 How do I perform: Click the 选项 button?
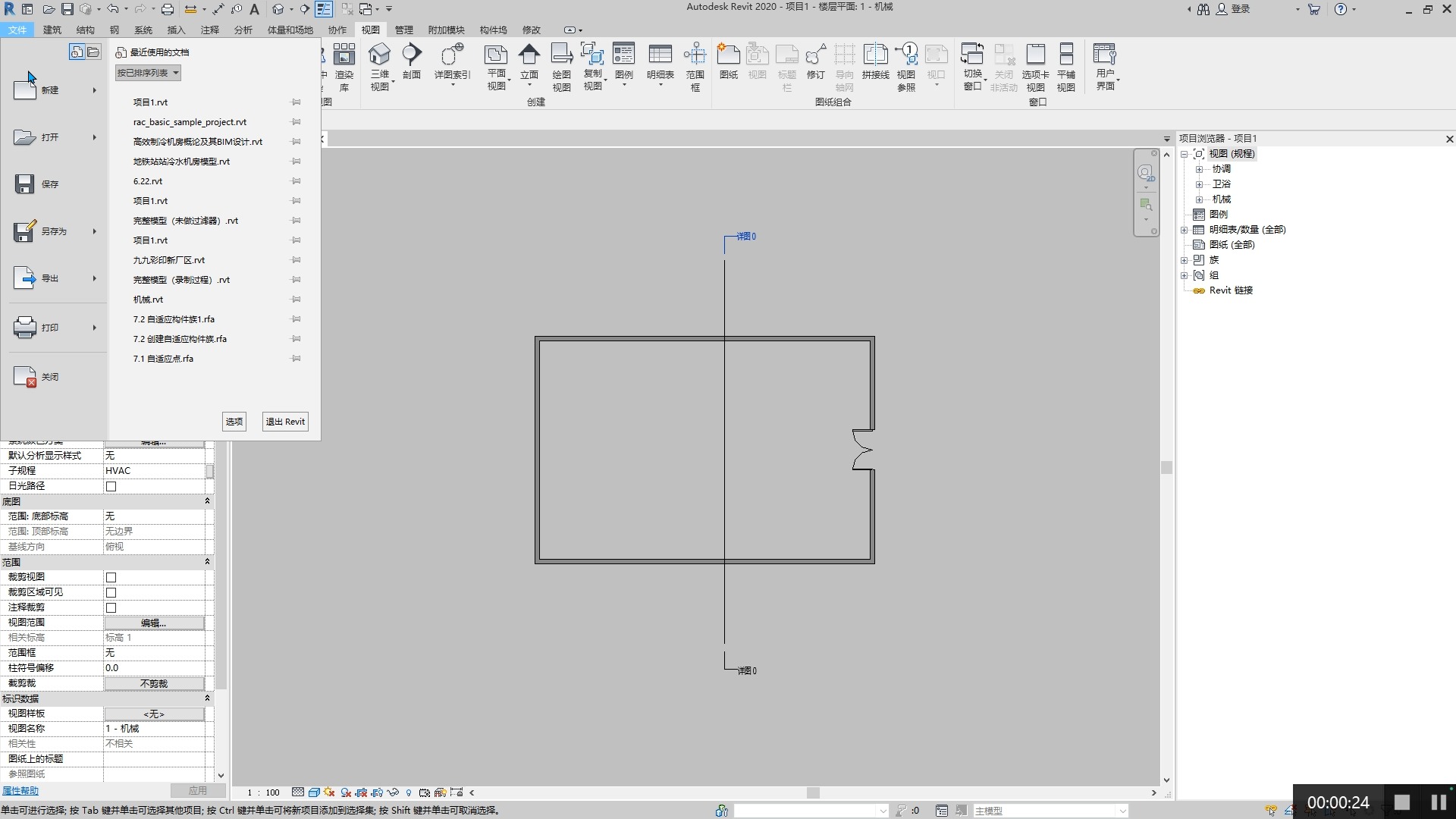(234, 422)
